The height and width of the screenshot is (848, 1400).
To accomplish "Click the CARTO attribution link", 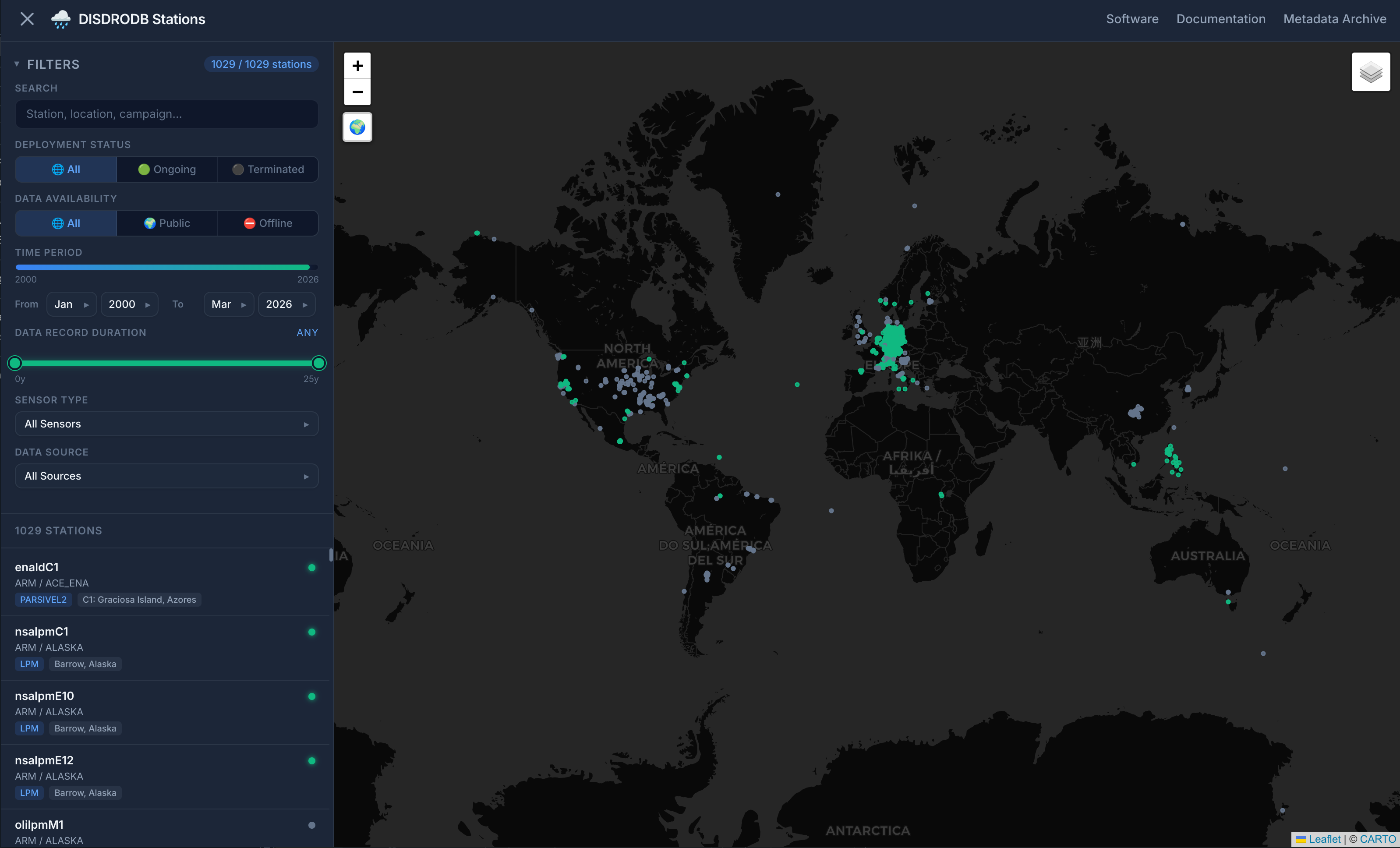I will tap(1377, 839).
